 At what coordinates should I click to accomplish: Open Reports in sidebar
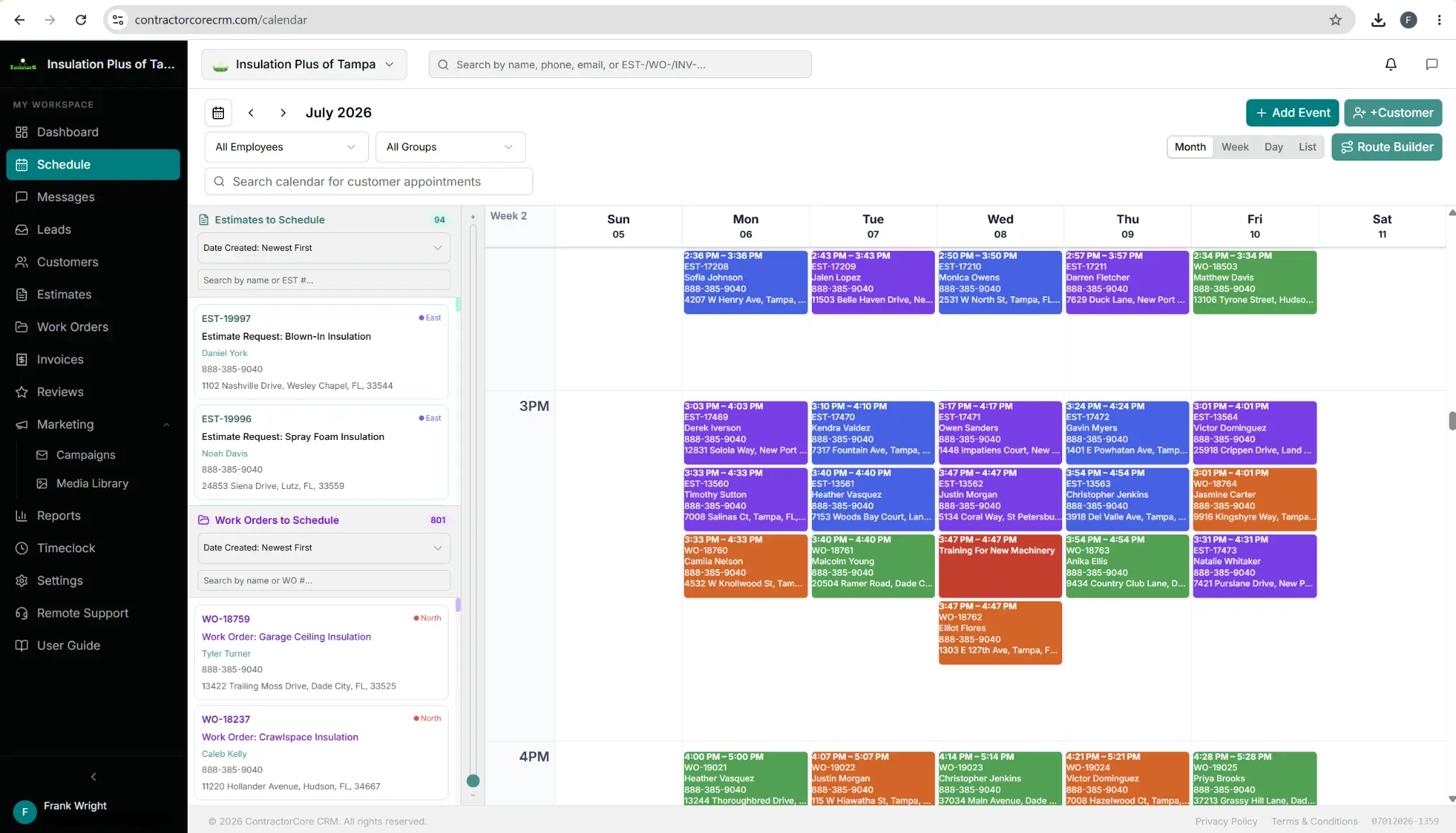point(93,515)
